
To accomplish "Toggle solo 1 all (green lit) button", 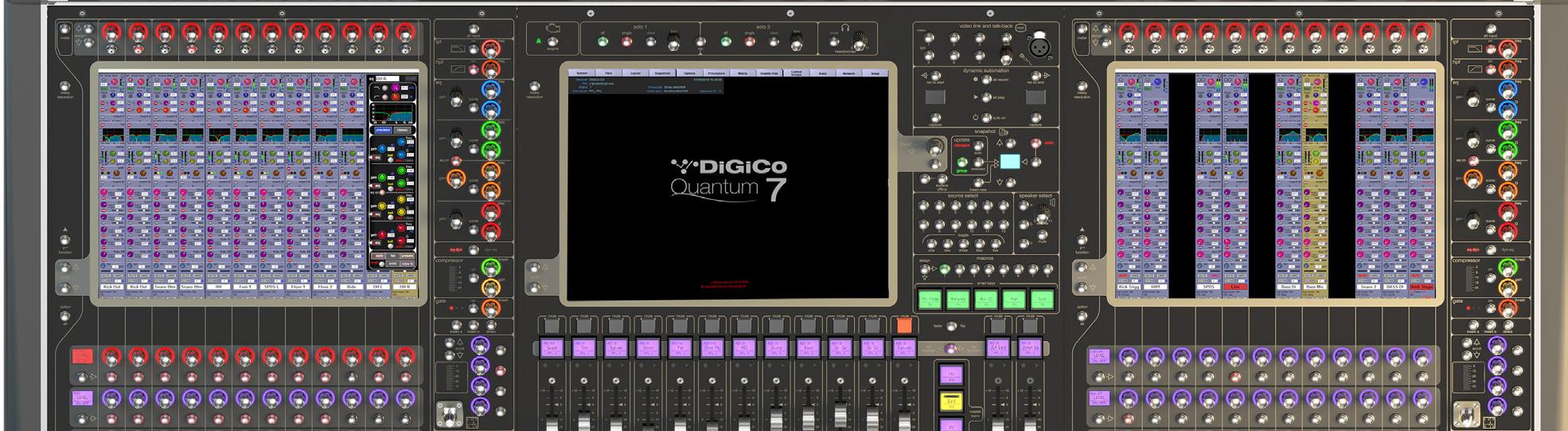I will 603,41.
